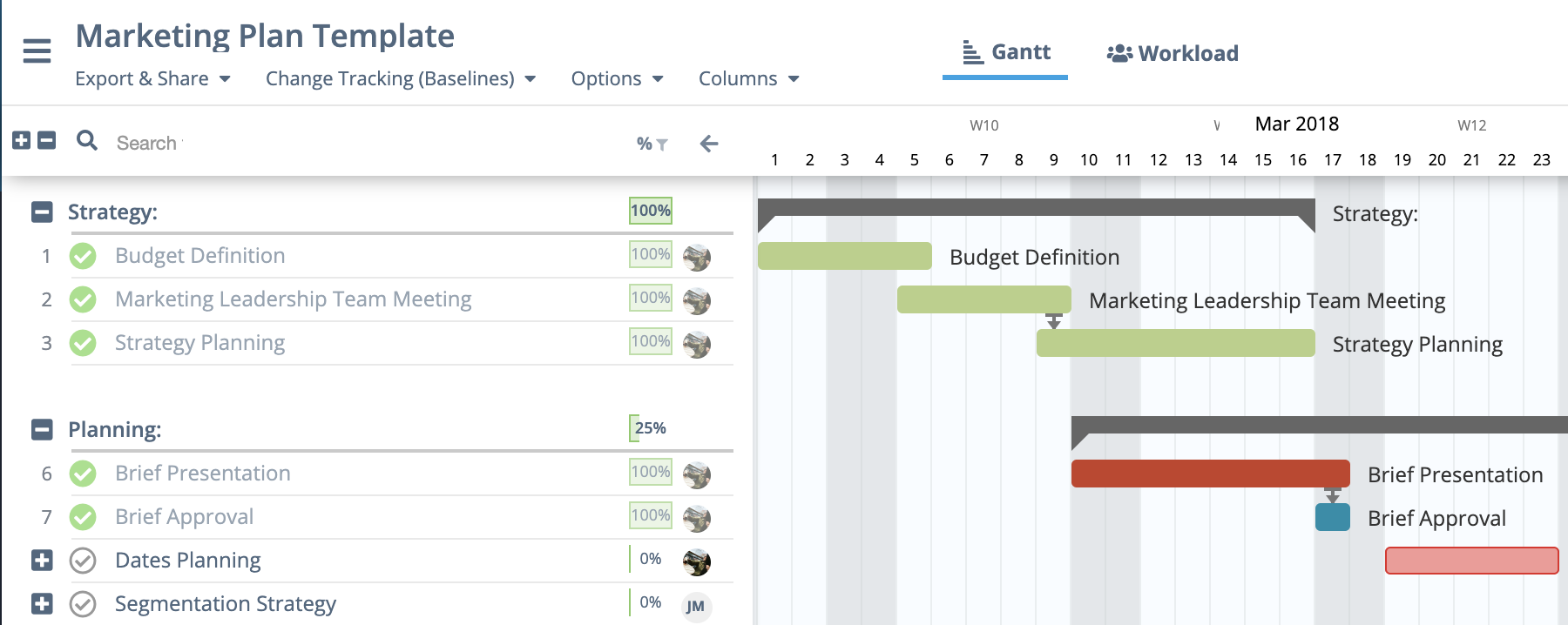Click day 15 in timeline header
Viewport: 1568px width, 625px height.
pos(1263,160)
